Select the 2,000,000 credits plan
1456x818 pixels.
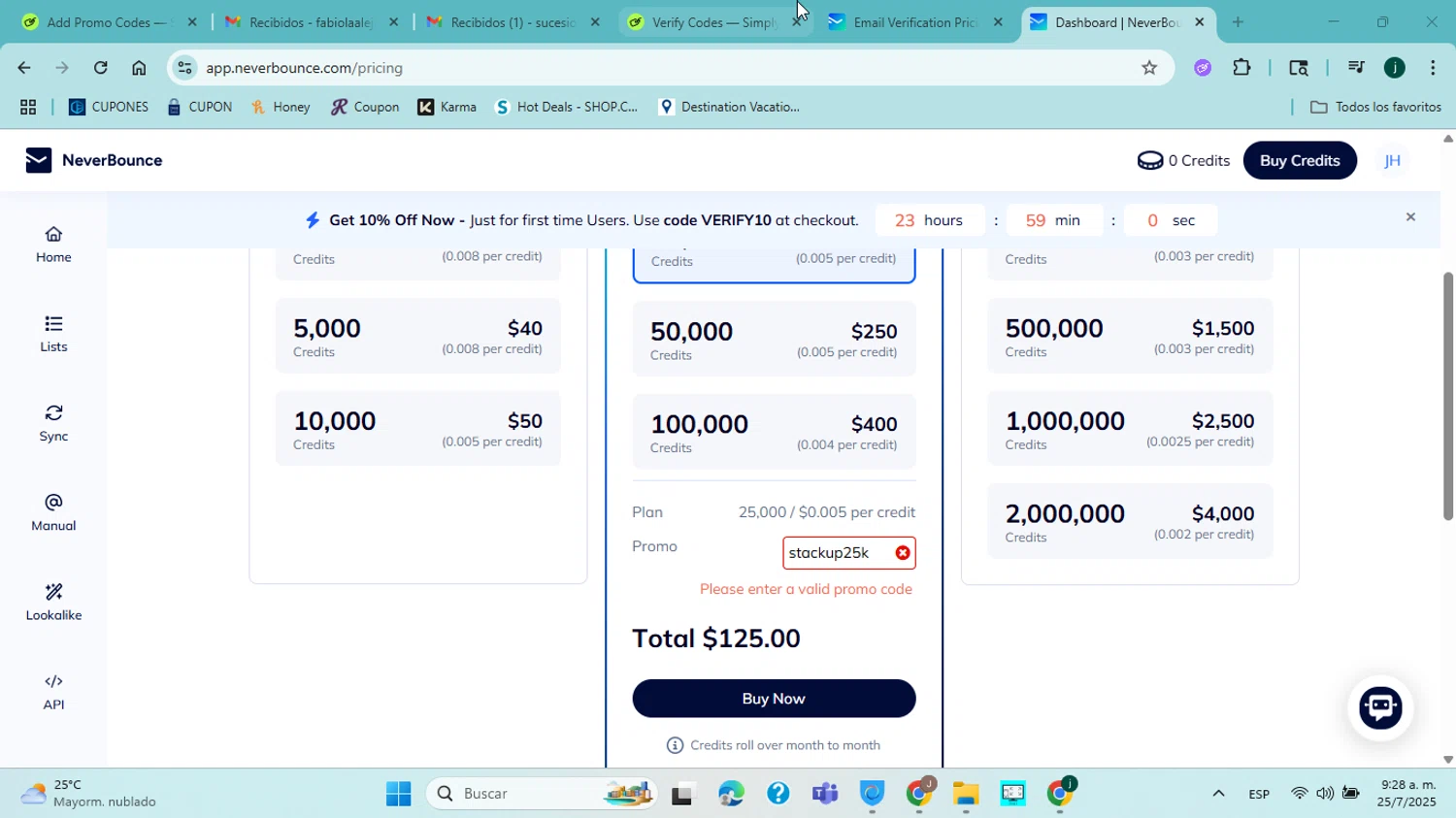point(1130,521)
